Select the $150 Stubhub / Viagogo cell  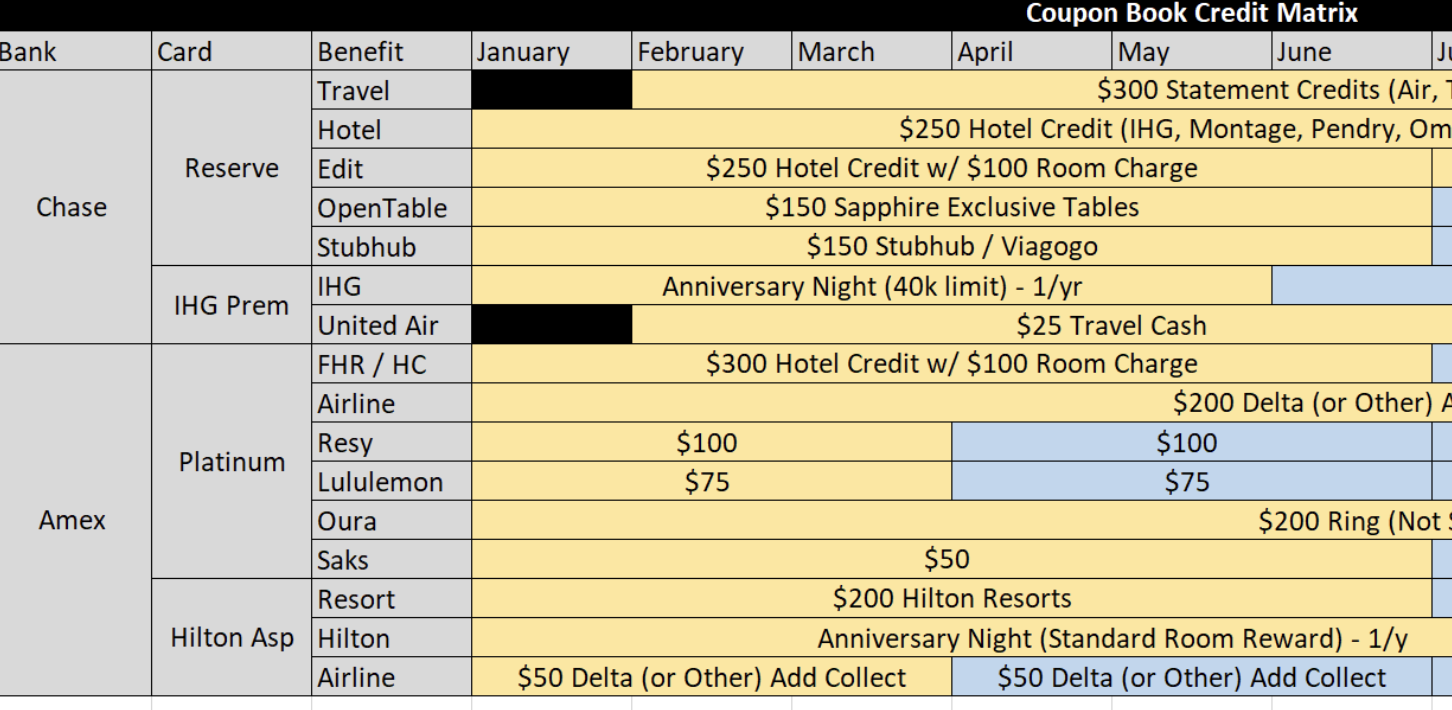pyautogui.click(x=951, y=246)
